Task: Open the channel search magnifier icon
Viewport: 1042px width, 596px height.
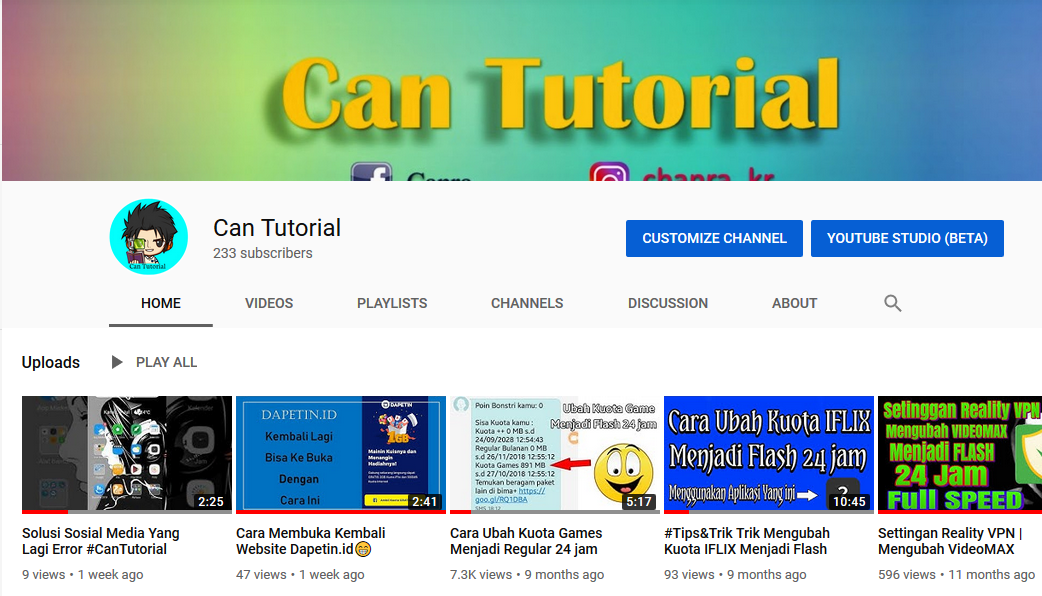Action: click(892, 303)
